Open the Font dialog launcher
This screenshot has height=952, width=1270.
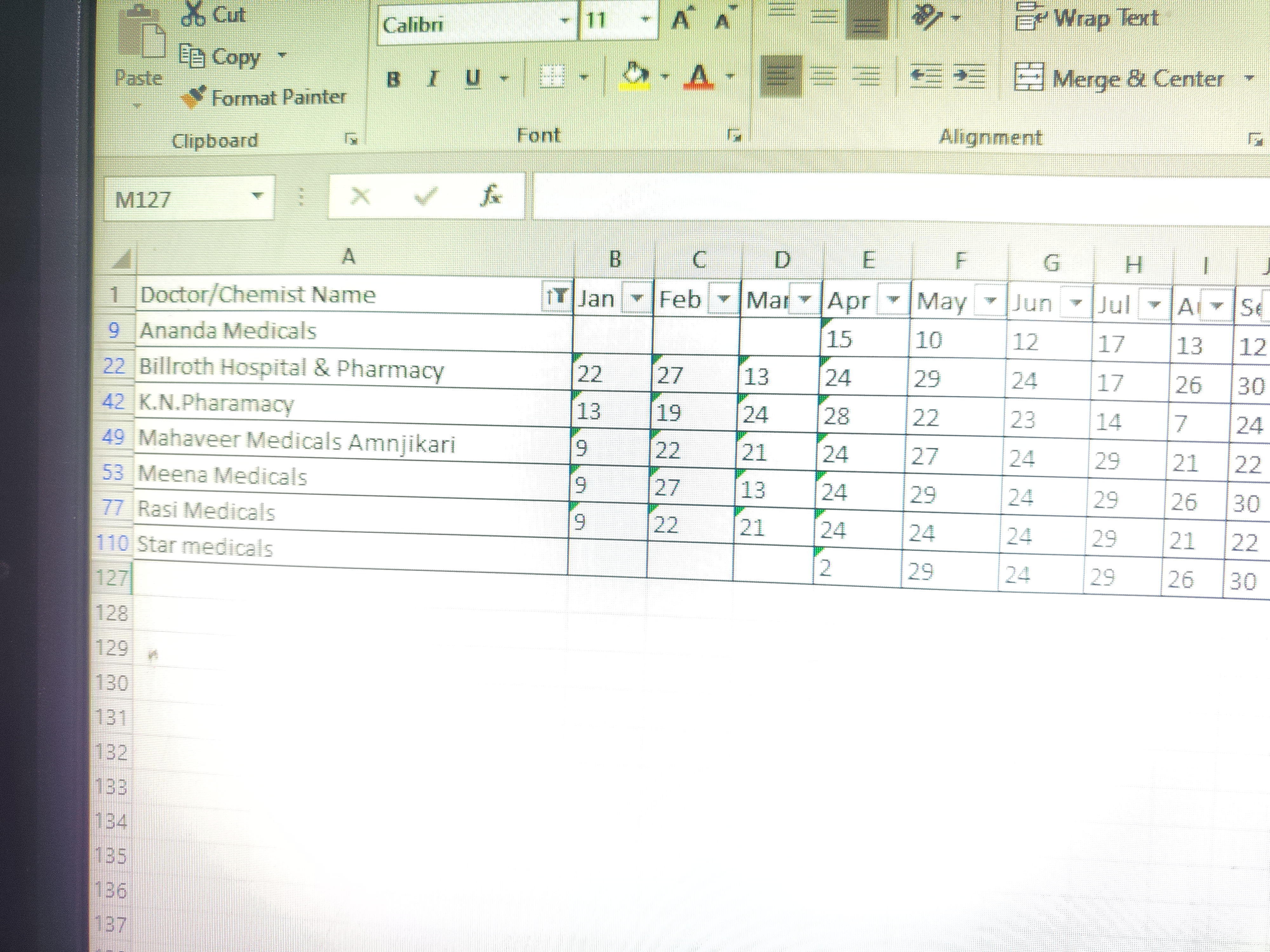[x=734, y=136]
